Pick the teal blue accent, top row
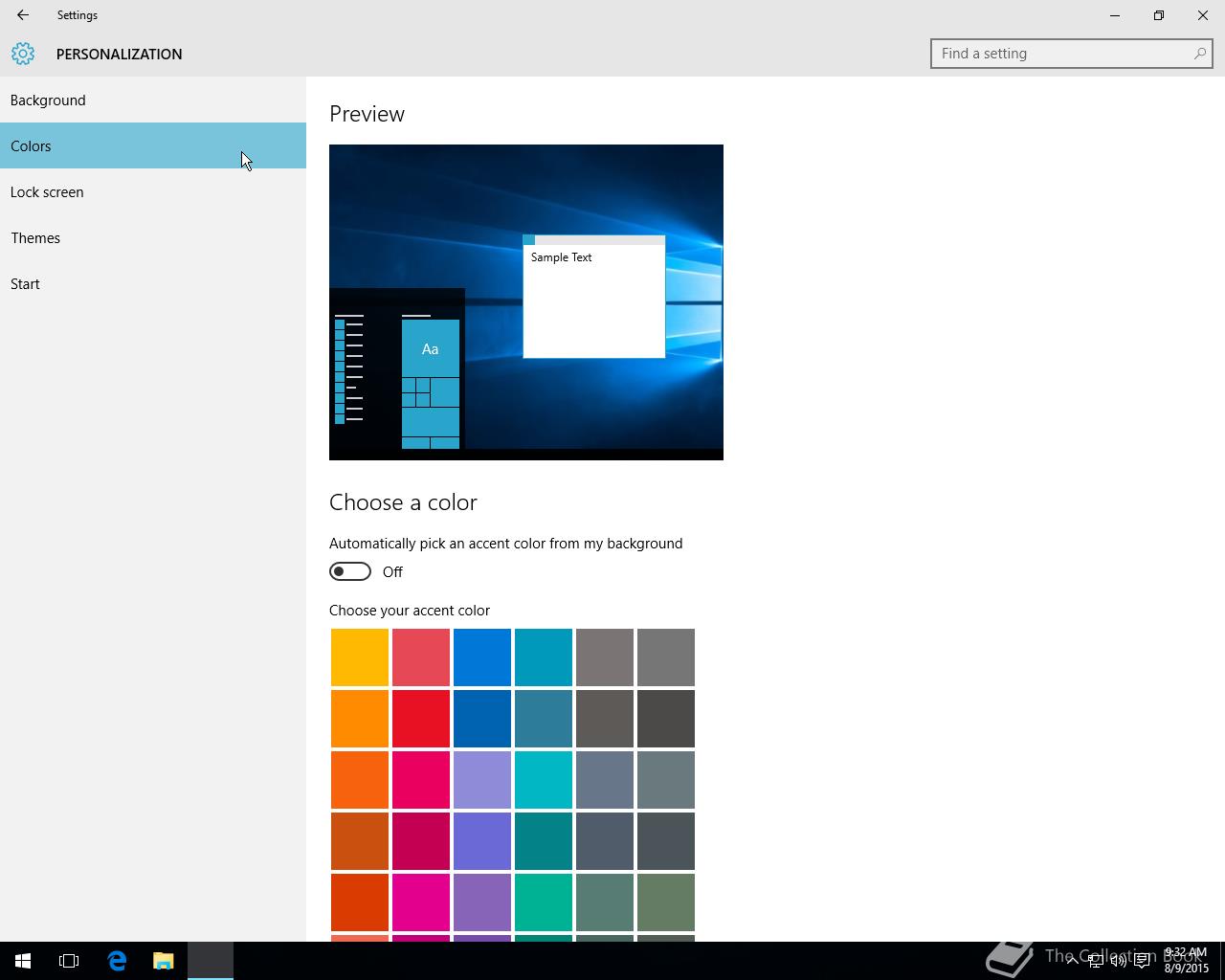The height and width of the screenshot is (980, 1225). point(544,657)
